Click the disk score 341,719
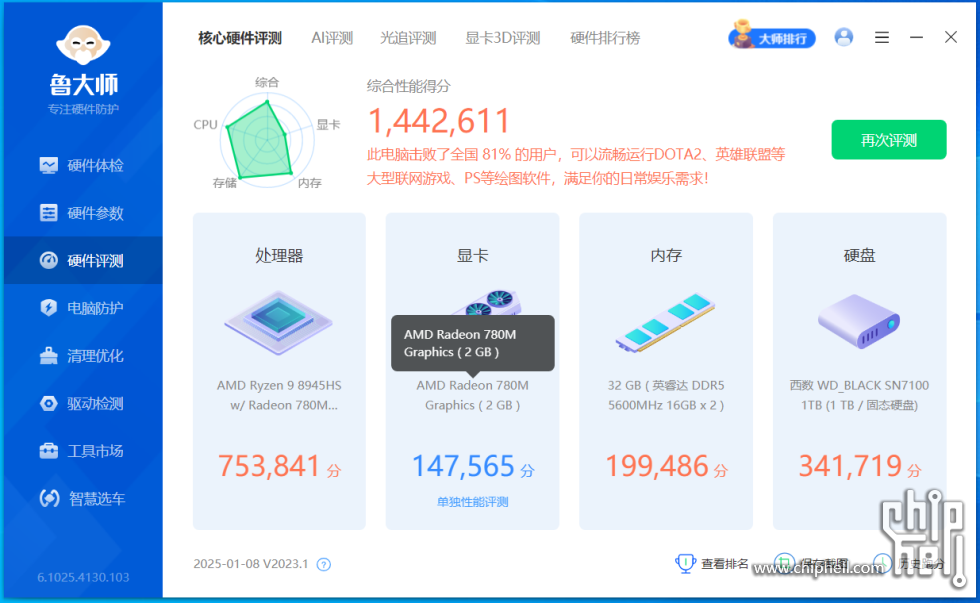The height and width of the screenshot is (603, 980). tap(851, 466)
